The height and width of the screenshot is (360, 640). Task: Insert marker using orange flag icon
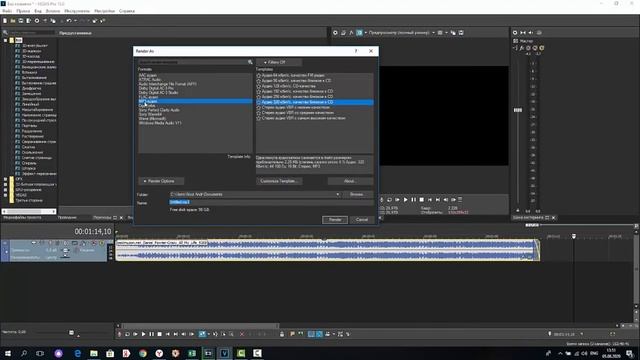(x=292, y=334)
